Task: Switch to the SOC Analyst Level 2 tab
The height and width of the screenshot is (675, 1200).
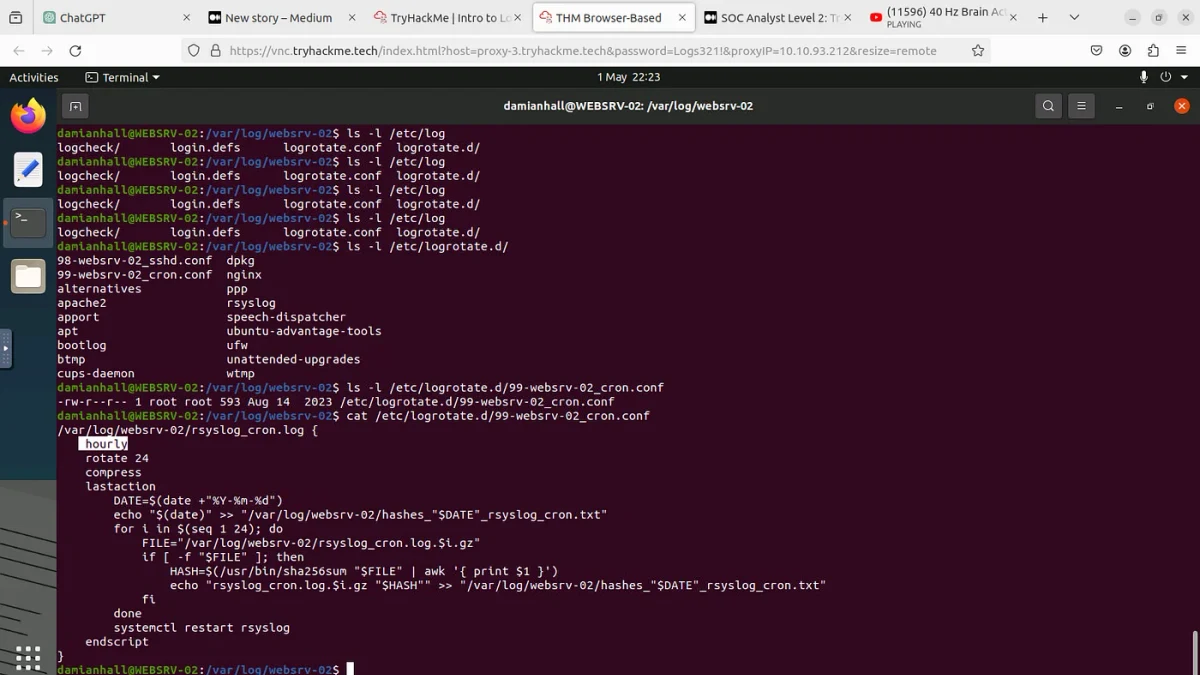Action: click(x=776, y=18)
